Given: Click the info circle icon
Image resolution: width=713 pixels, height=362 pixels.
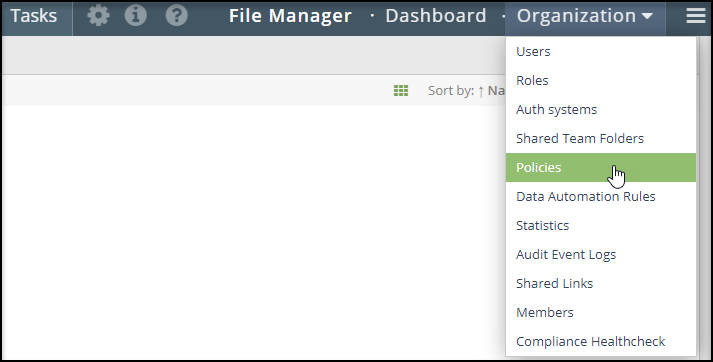Looking at the screenshot, I should pos(136,16).
